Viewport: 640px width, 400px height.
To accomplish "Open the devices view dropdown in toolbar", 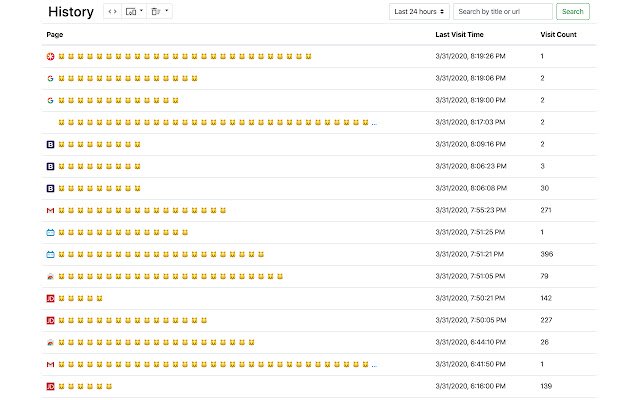I will 134,11.
